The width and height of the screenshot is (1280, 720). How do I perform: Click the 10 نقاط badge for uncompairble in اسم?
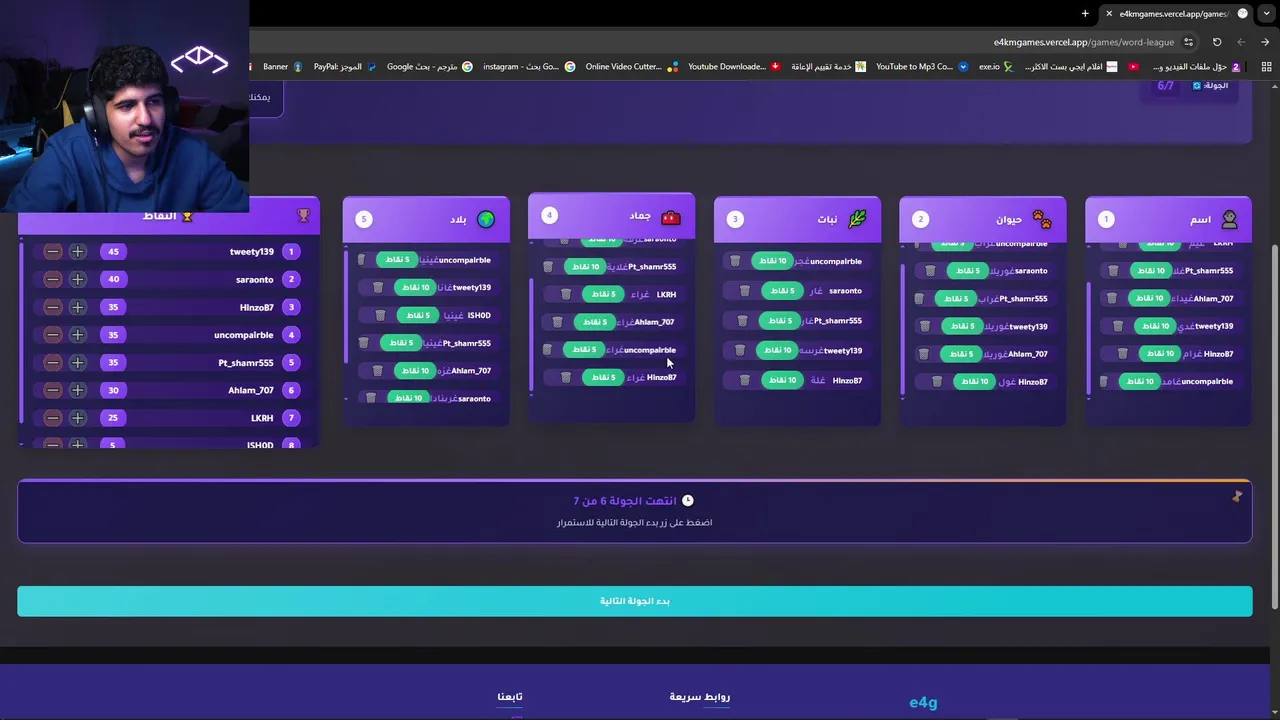(1140, 382)
